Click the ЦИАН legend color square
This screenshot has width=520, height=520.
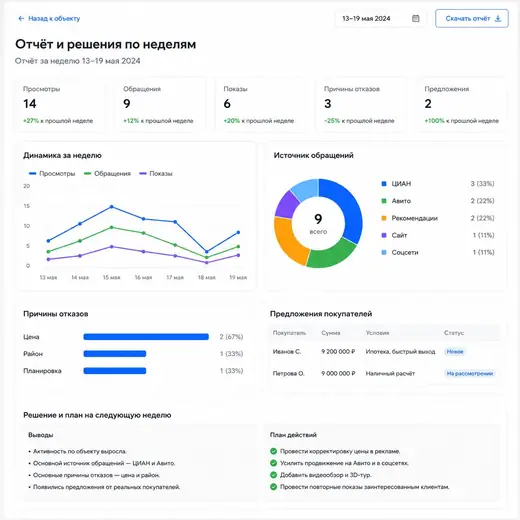(x=384, y=184)
